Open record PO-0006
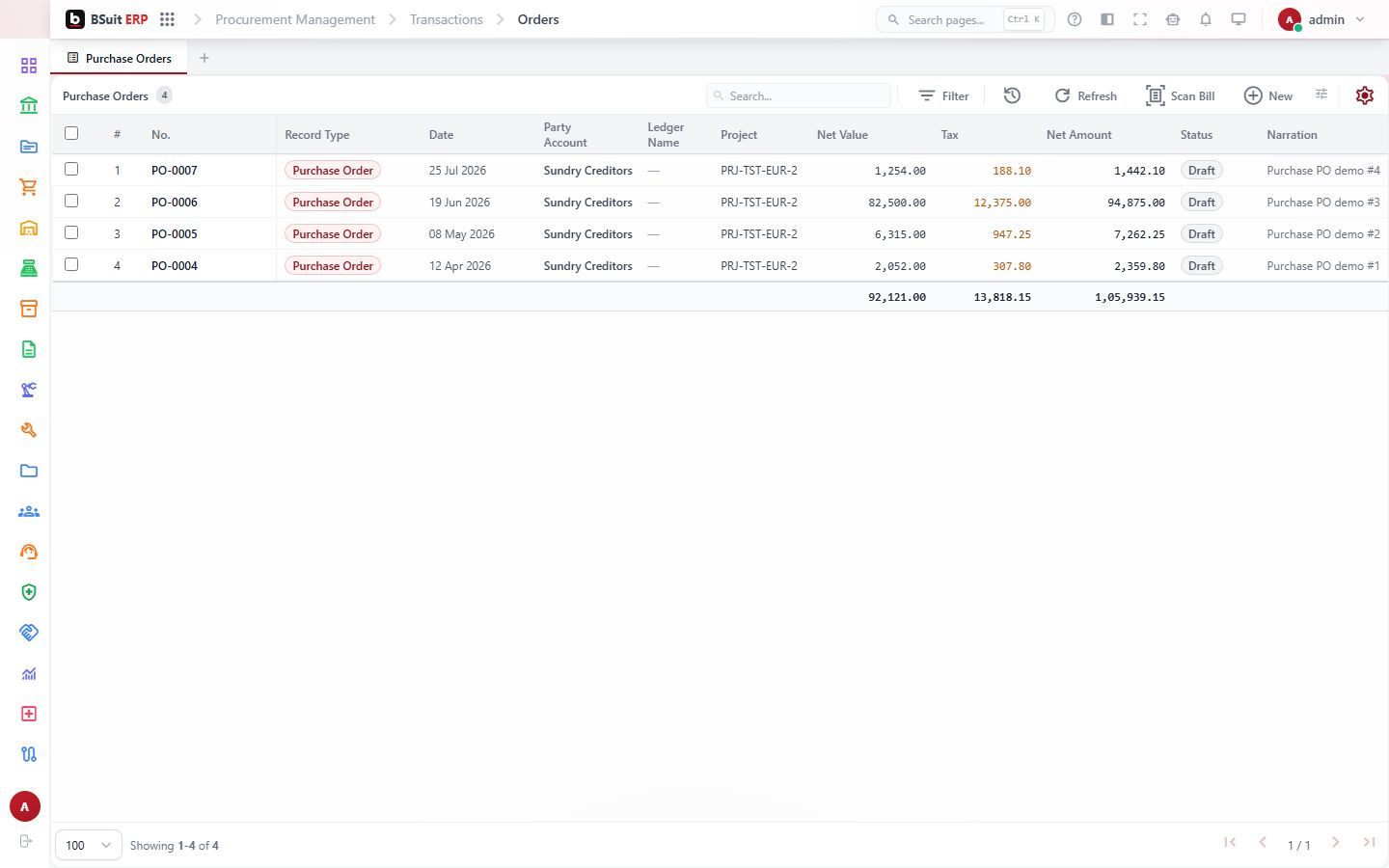This screenshot has width=1389, height=868. click(175, 202)
